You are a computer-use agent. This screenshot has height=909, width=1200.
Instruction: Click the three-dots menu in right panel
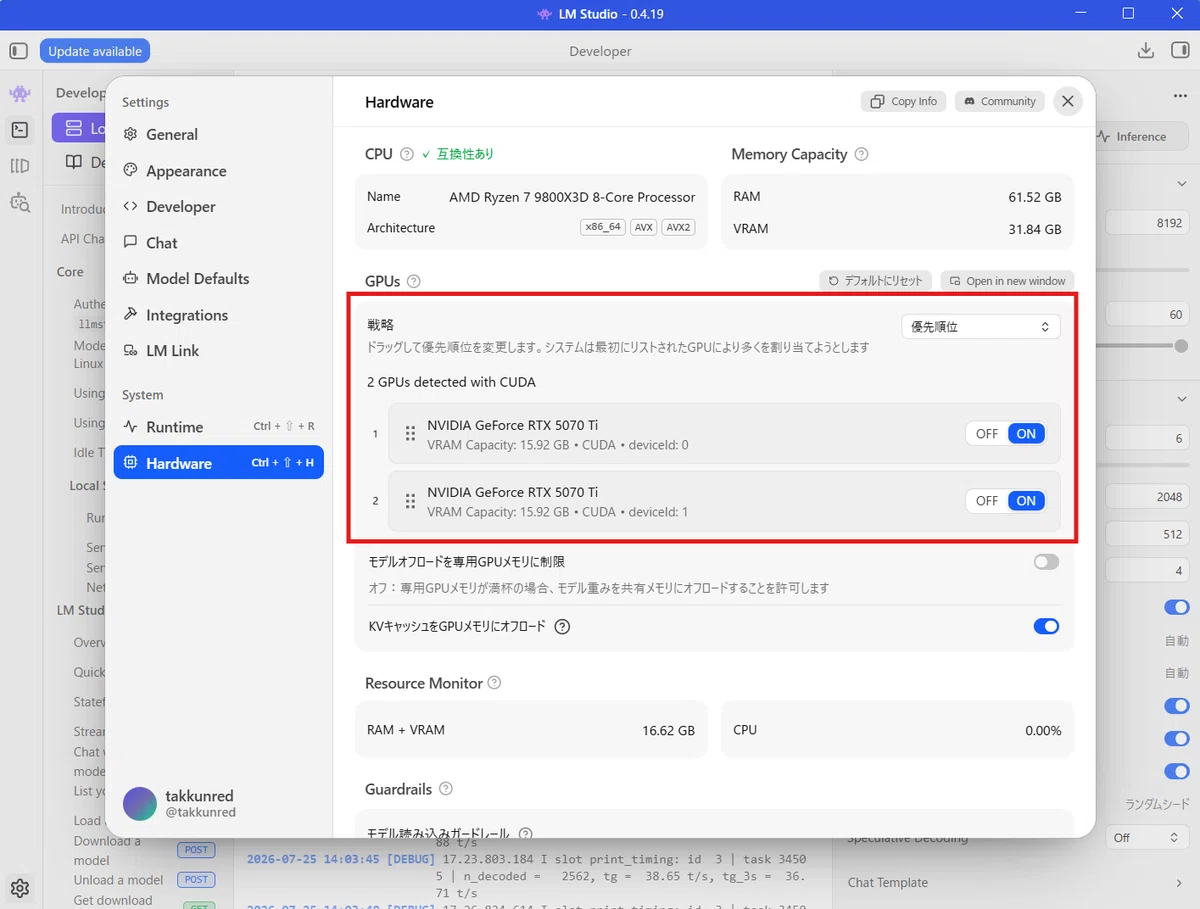pos(1180,96)
